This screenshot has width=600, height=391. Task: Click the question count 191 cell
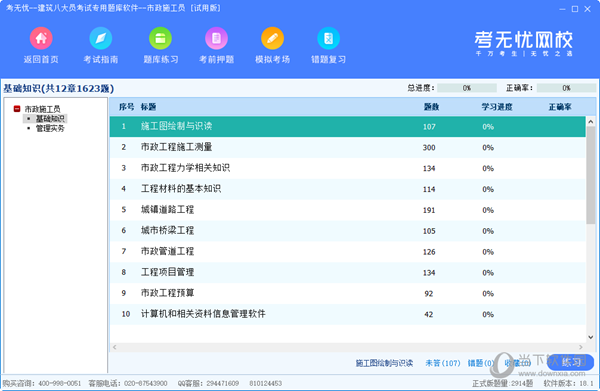(429, 210)
